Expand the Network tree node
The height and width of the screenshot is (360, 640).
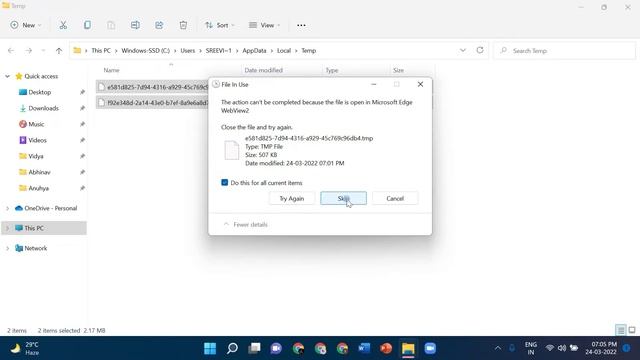pos(7,248)
